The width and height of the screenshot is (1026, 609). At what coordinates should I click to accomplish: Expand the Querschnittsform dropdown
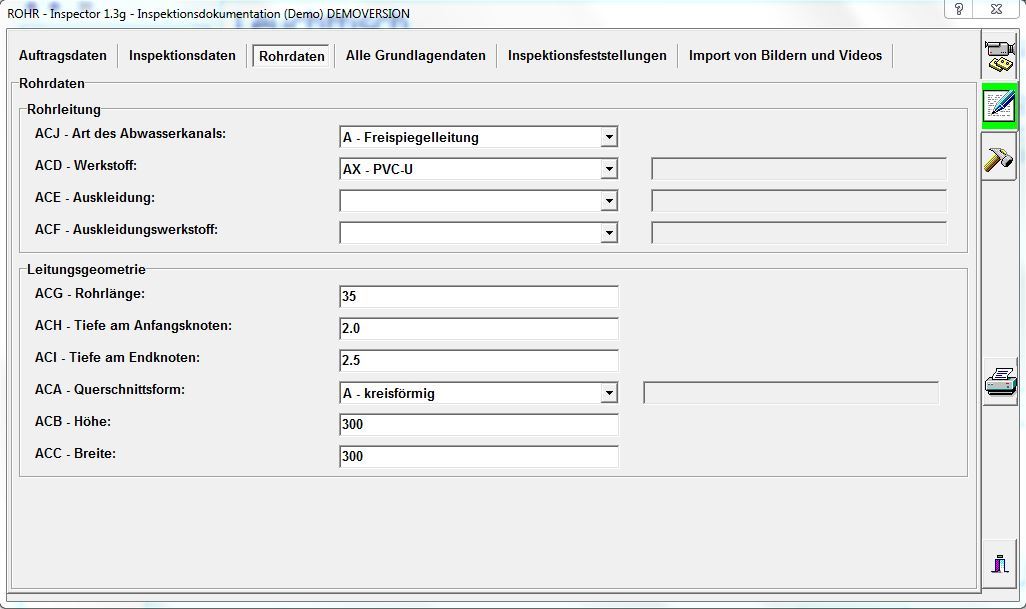pos(609,393)
